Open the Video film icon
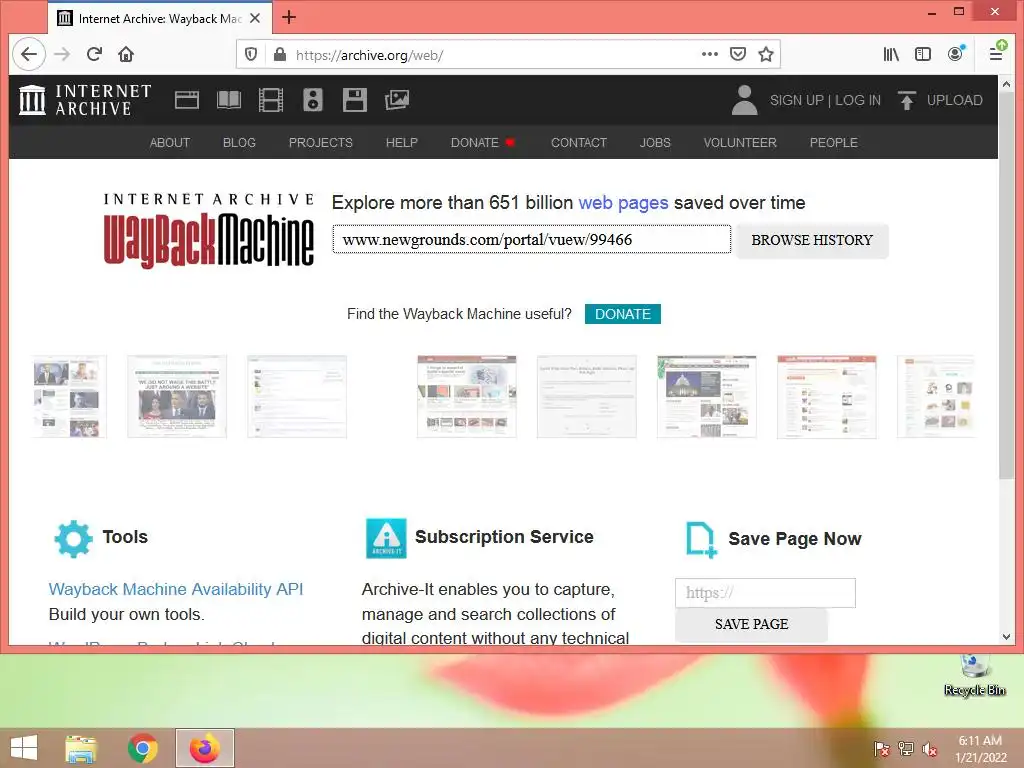The width and height of the screenshot is (1024, 768). coord(270,100)
